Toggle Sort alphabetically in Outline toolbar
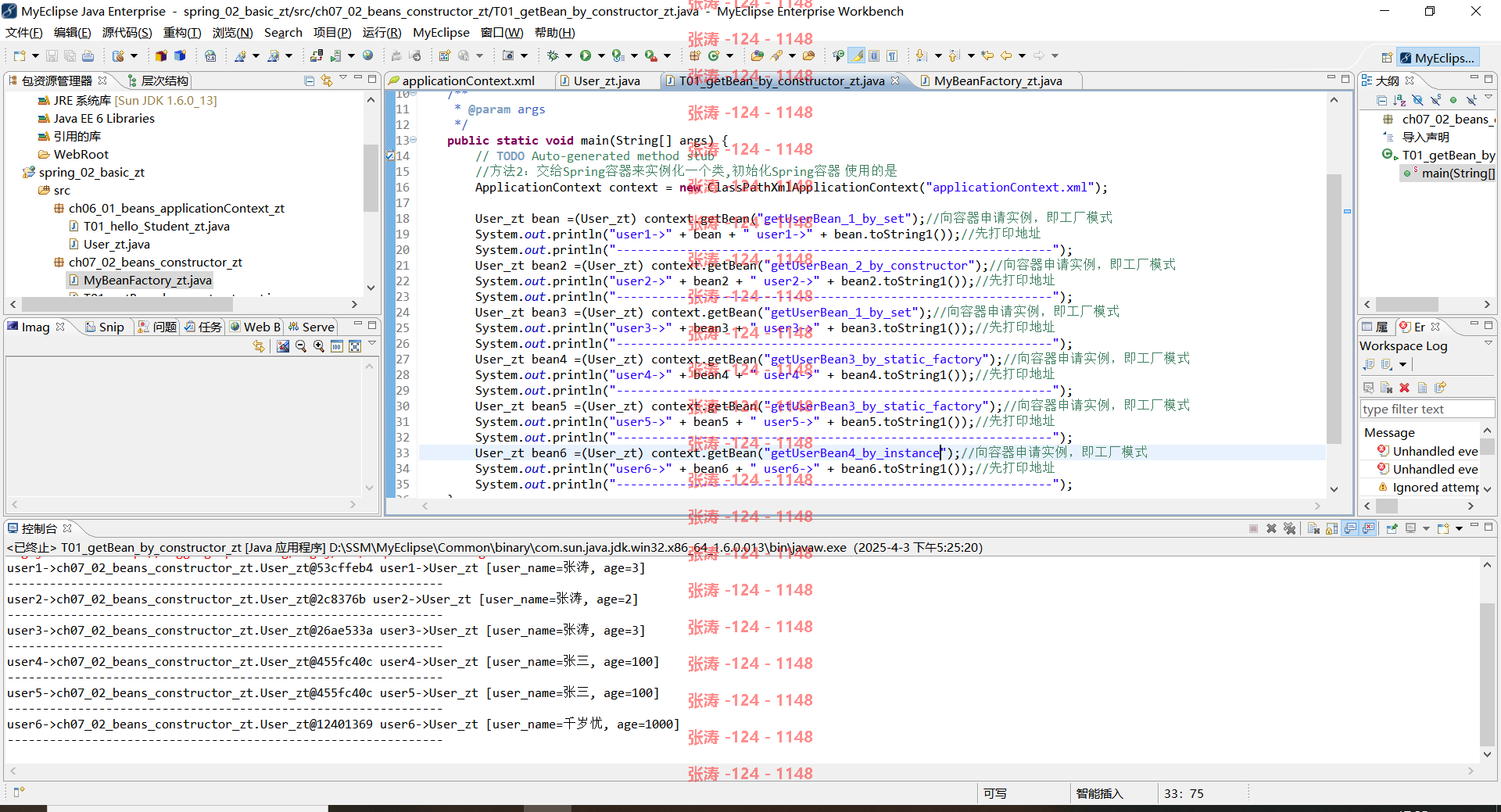 1399,100
